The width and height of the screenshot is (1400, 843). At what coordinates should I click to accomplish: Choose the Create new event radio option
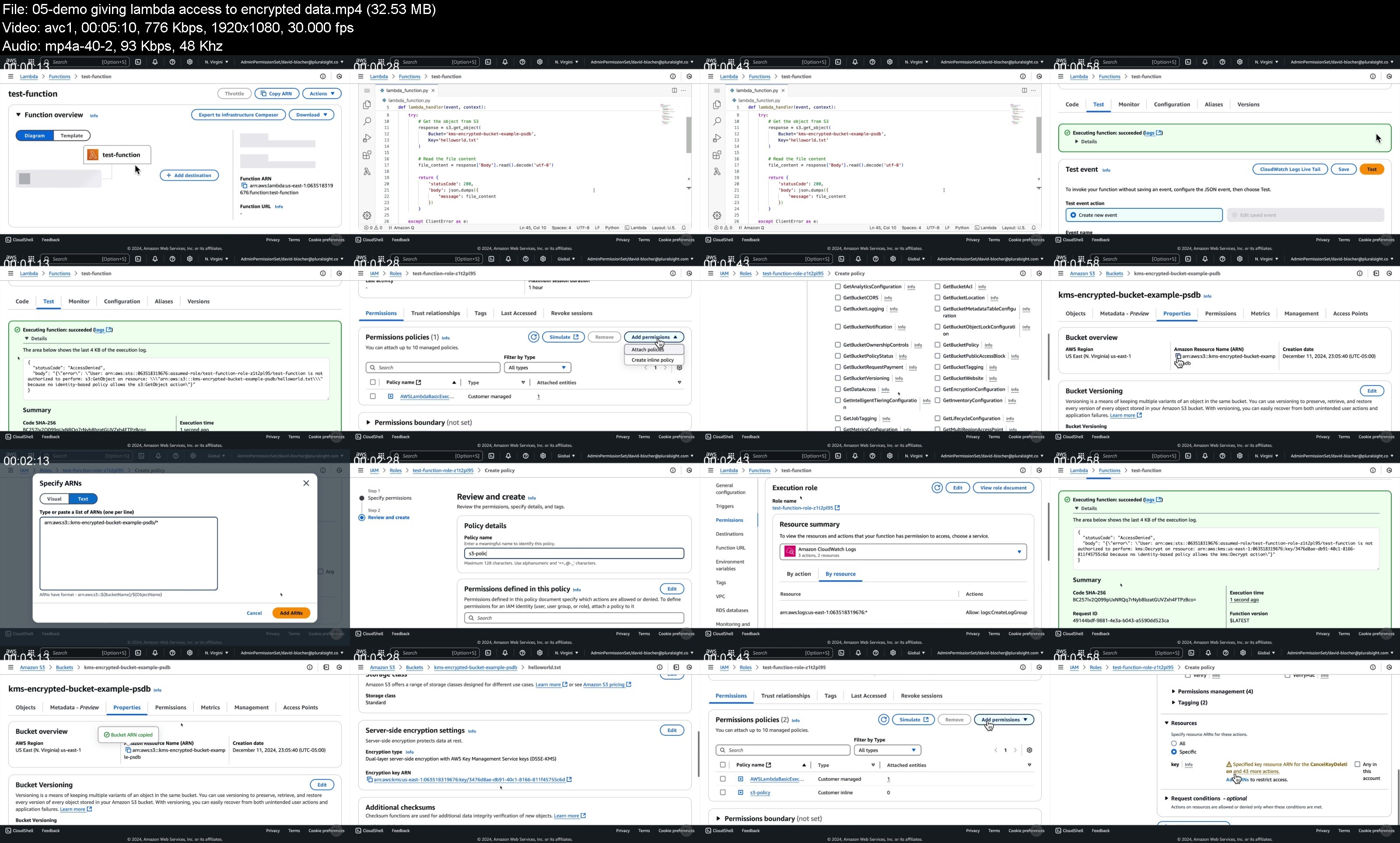1073,215
